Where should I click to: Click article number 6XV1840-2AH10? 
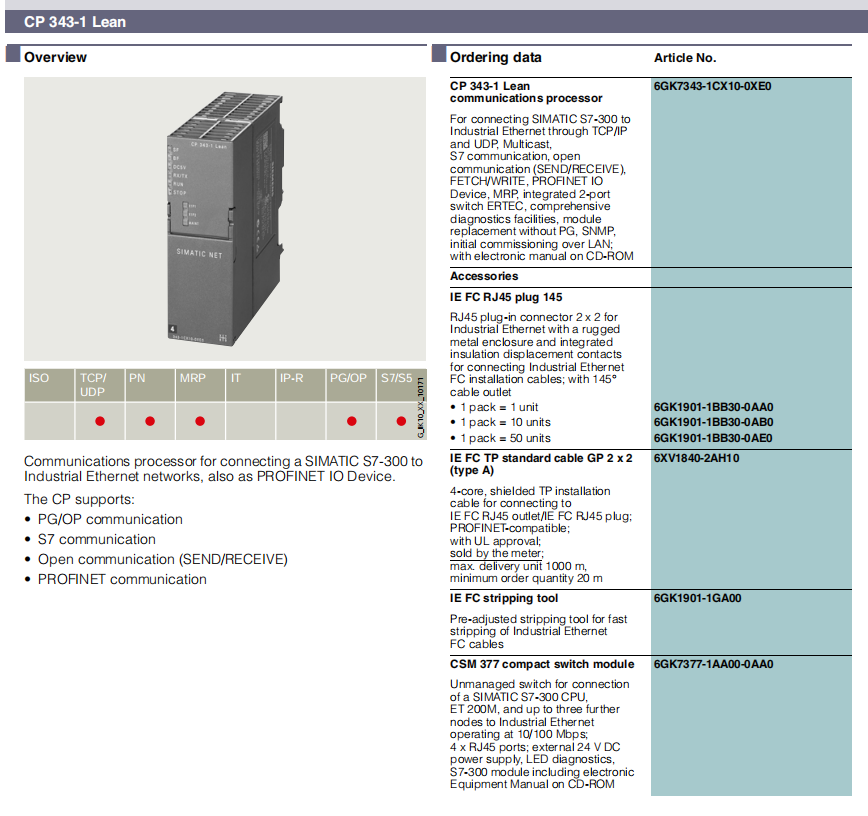click(x=696, y=458)
